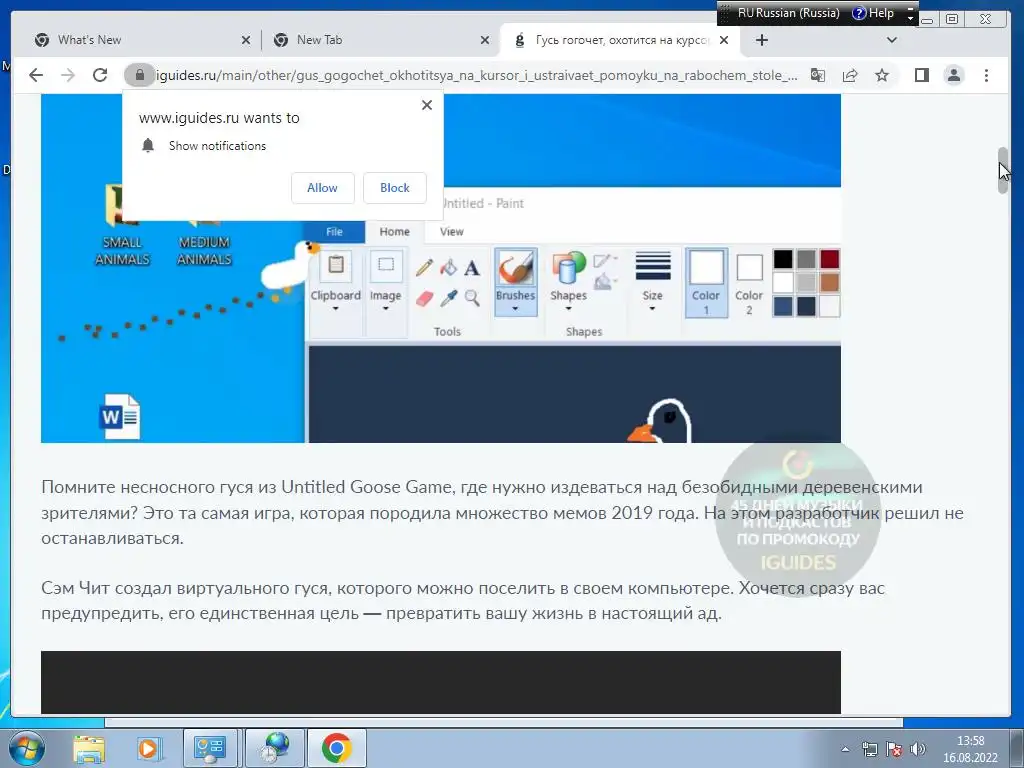Click paragraph starting 'Помните несносного гуся'
Screen dimensions: 1024x768
pos(502,513)
